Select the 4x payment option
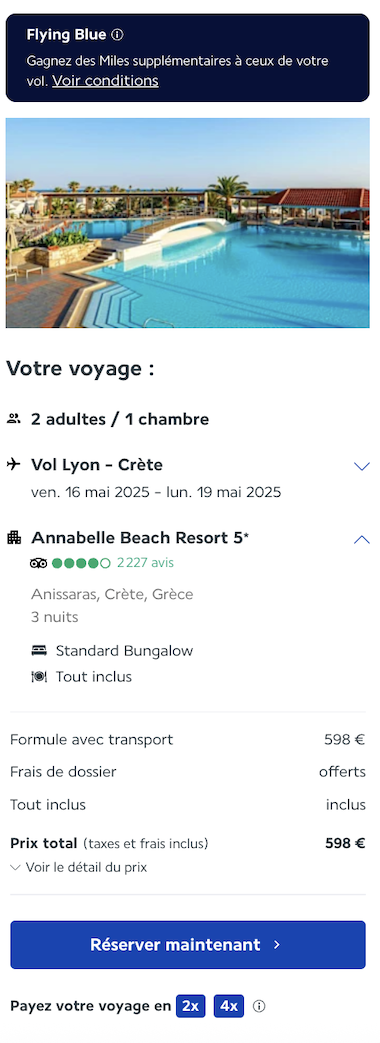 (x=229, y=1006)
